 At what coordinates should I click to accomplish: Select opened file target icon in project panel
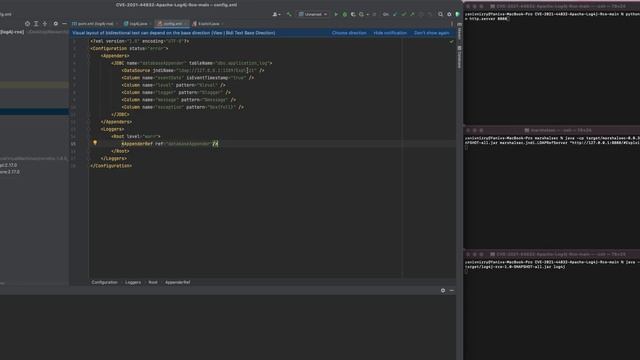click(27, 24)
